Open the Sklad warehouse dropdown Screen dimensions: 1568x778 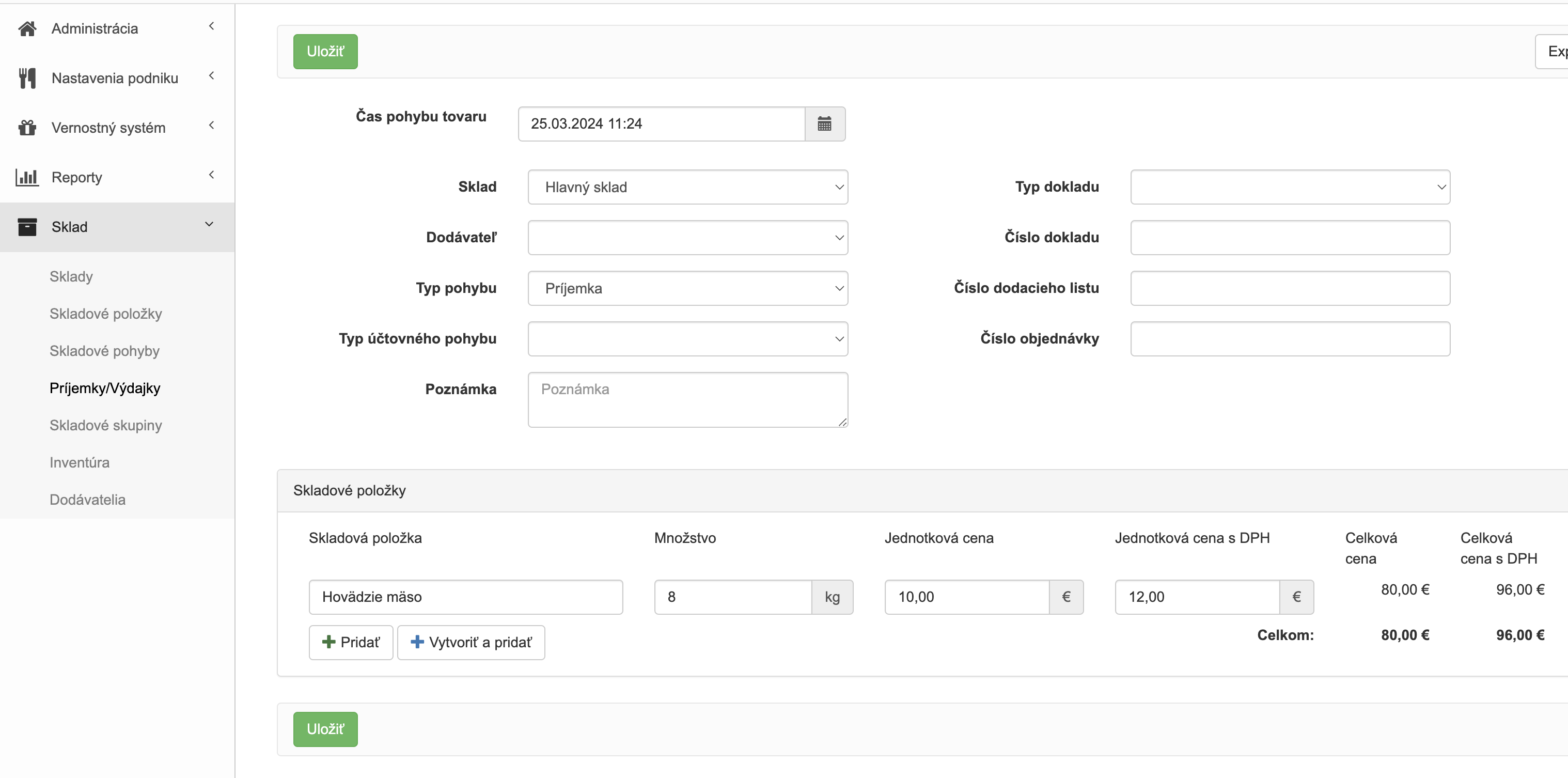[687, 187]
